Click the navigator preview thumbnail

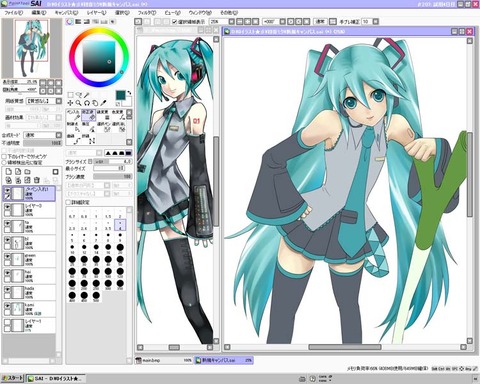[32, 49]
